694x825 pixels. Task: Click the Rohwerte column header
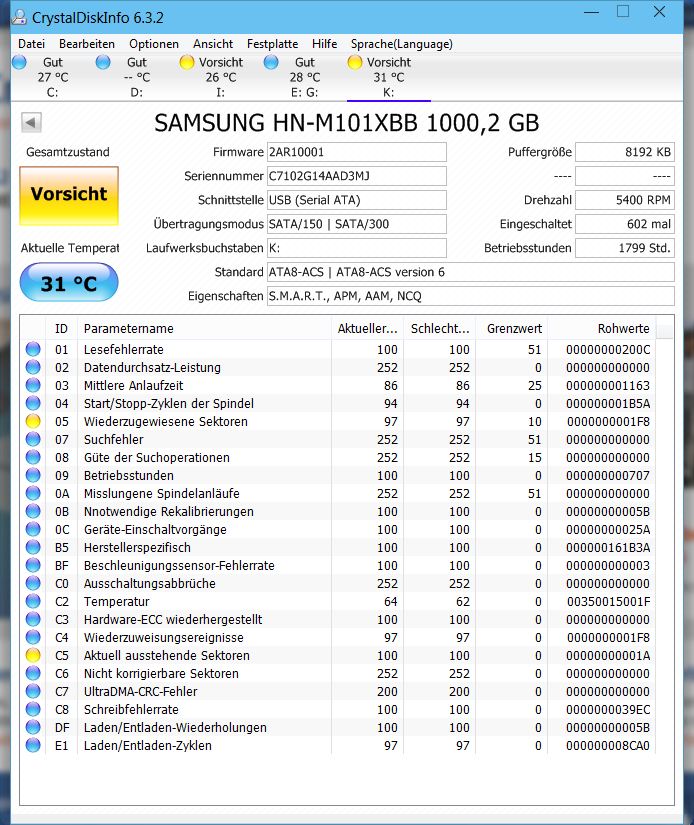point(601,328)
